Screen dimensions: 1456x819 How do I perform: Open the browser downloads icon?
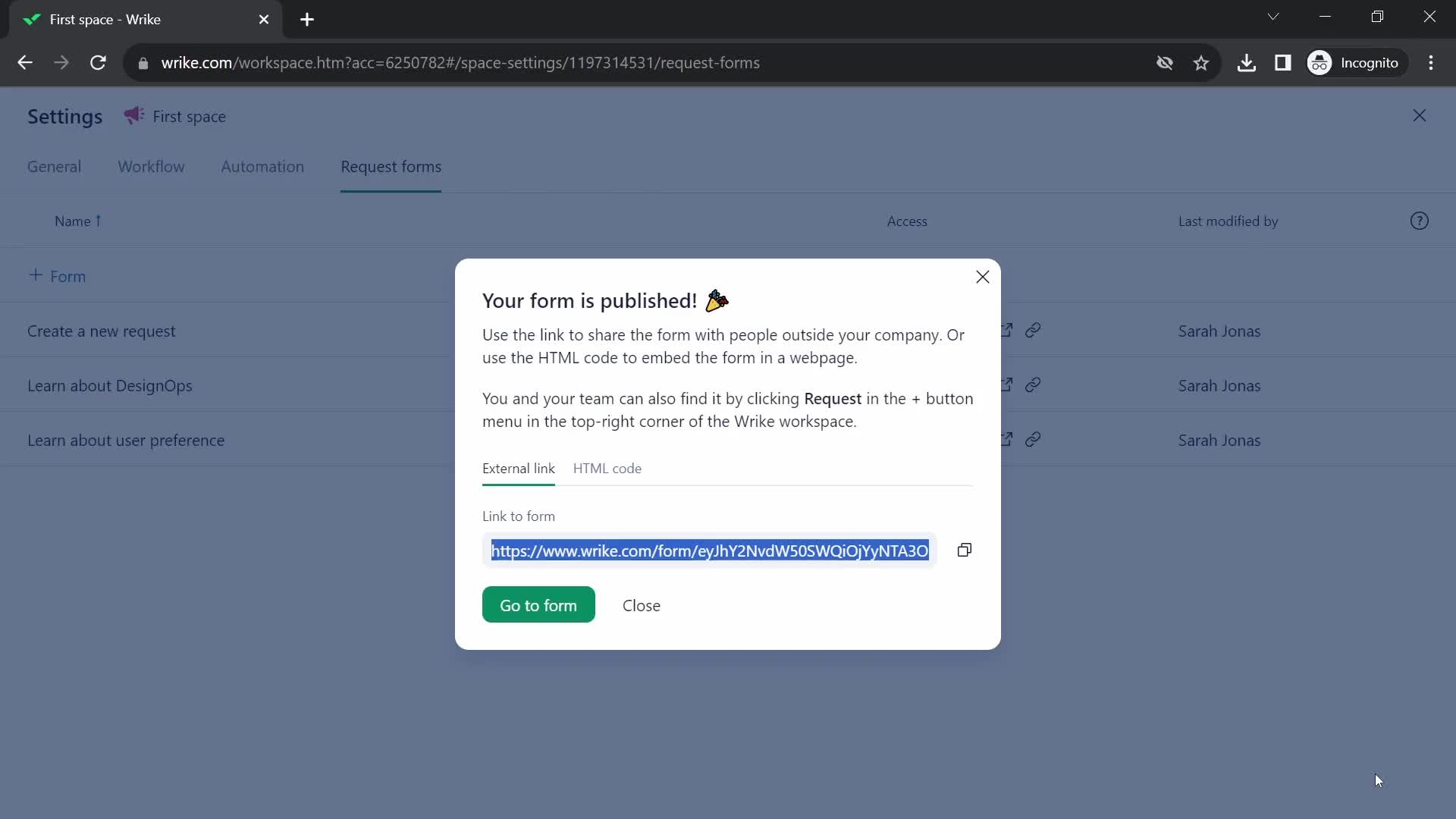(1246, 63)
